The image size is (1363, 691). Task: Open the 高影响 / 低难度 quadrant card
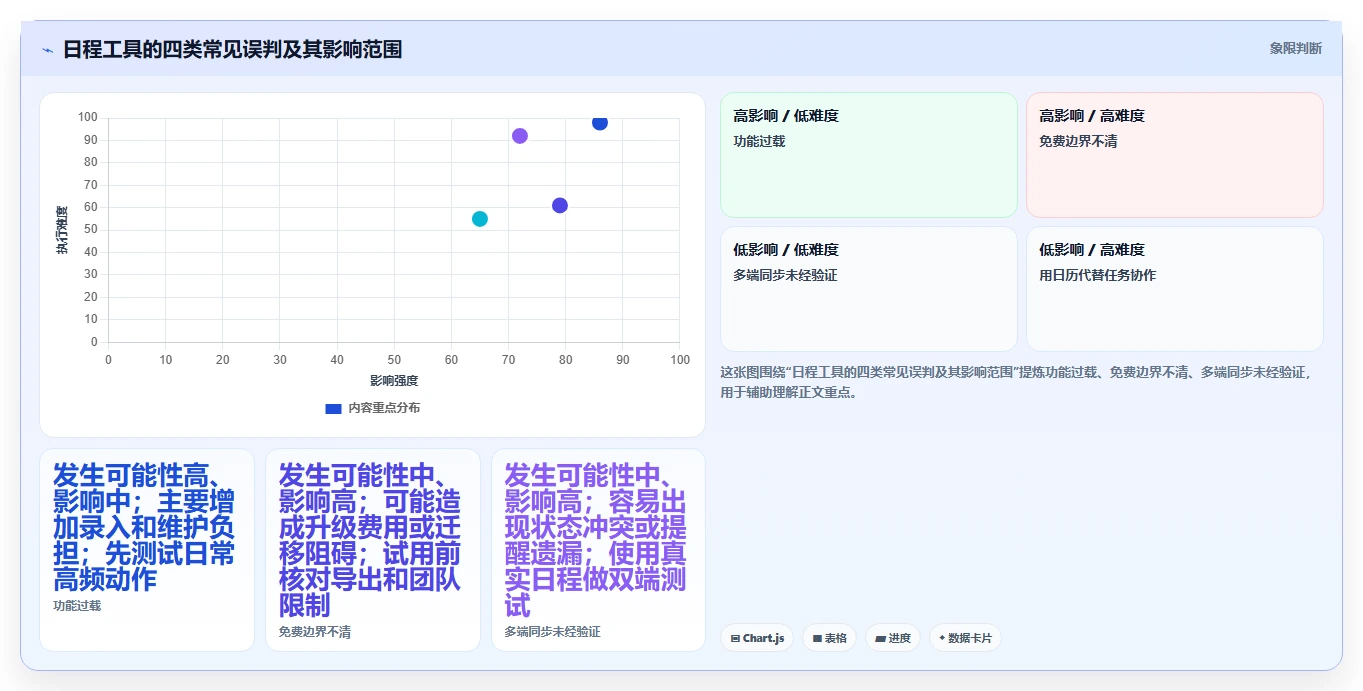(869, 155)
